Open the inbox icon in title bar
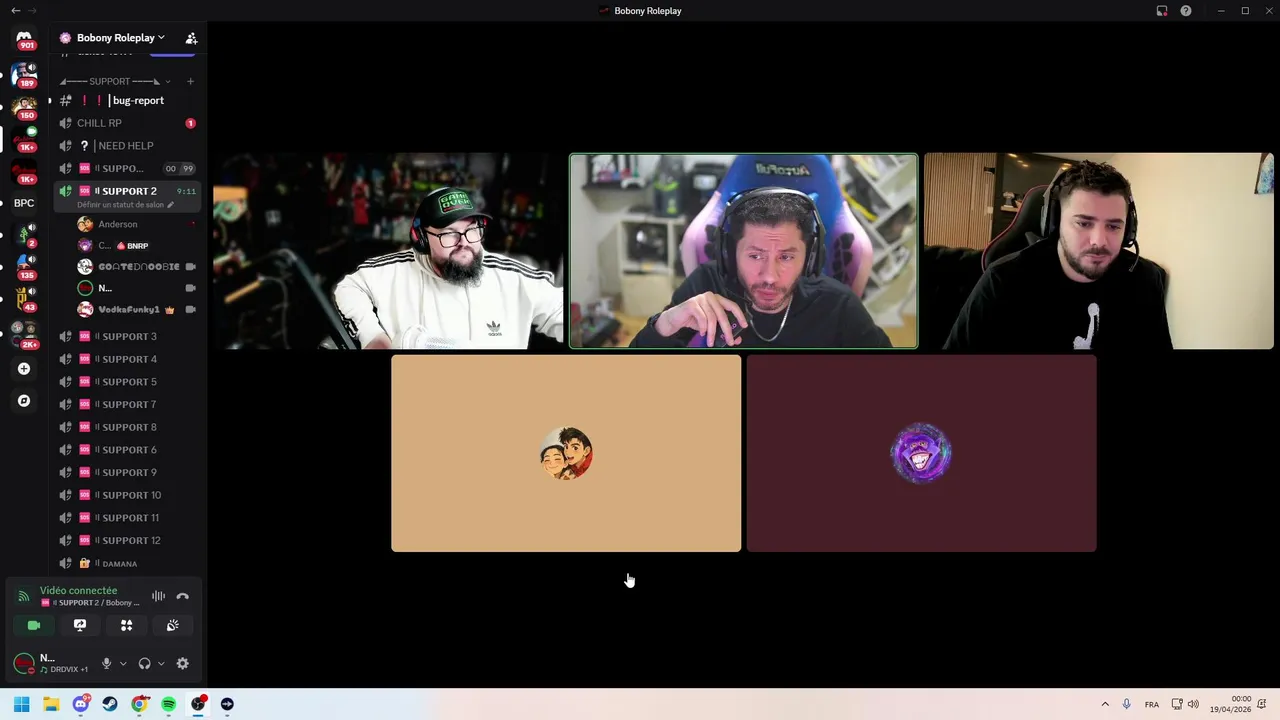 (1162, 11)
